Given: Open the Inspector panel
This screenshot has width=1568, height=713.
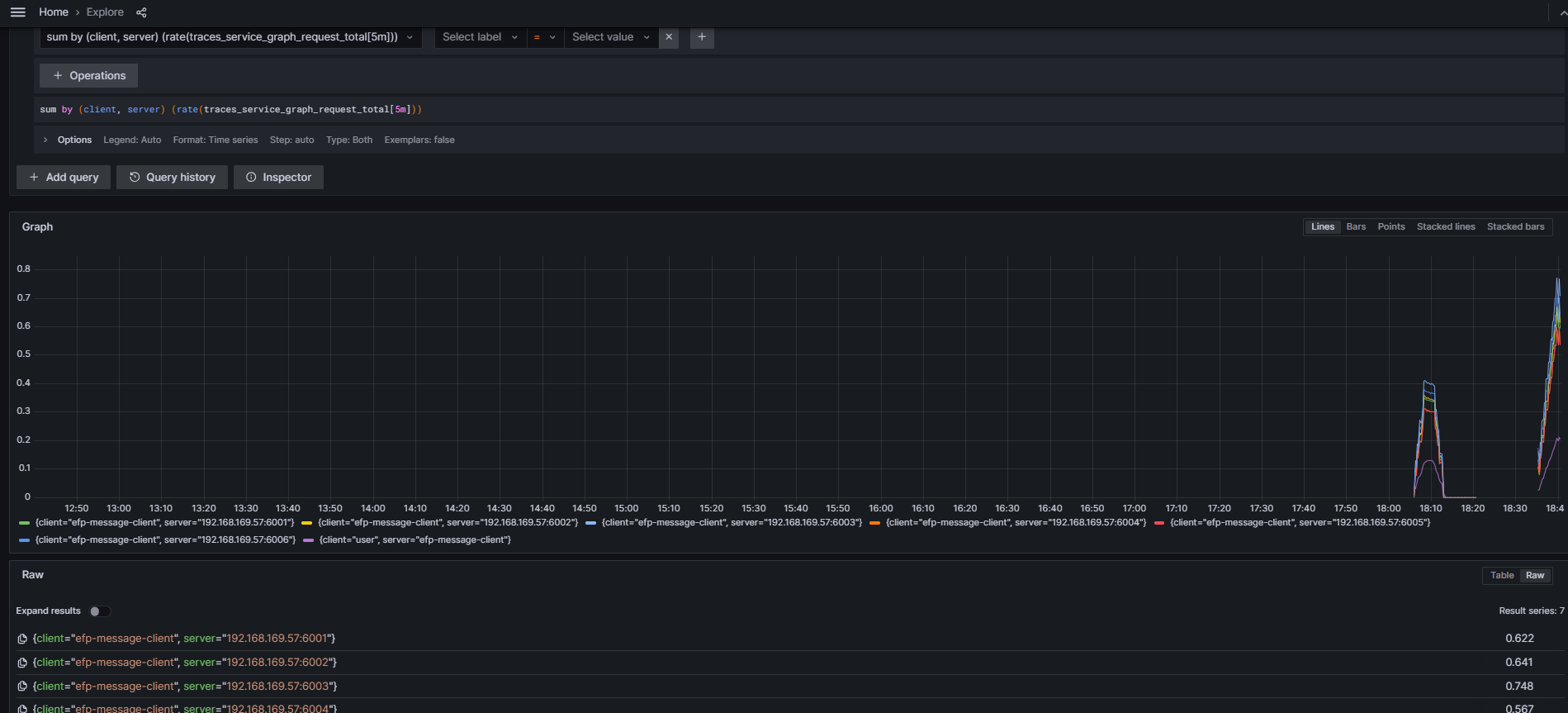Looking at the screenshot, I should (x=278, y=178).
